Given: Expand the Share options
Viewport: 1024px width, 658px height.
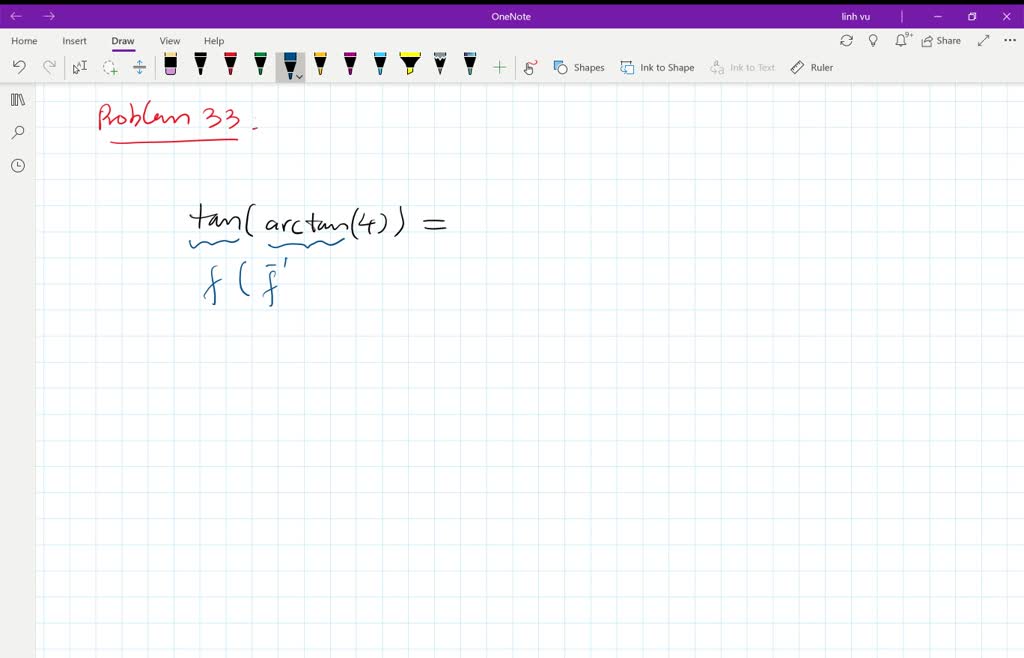Looking at the screenshot, I should (940, 40).
